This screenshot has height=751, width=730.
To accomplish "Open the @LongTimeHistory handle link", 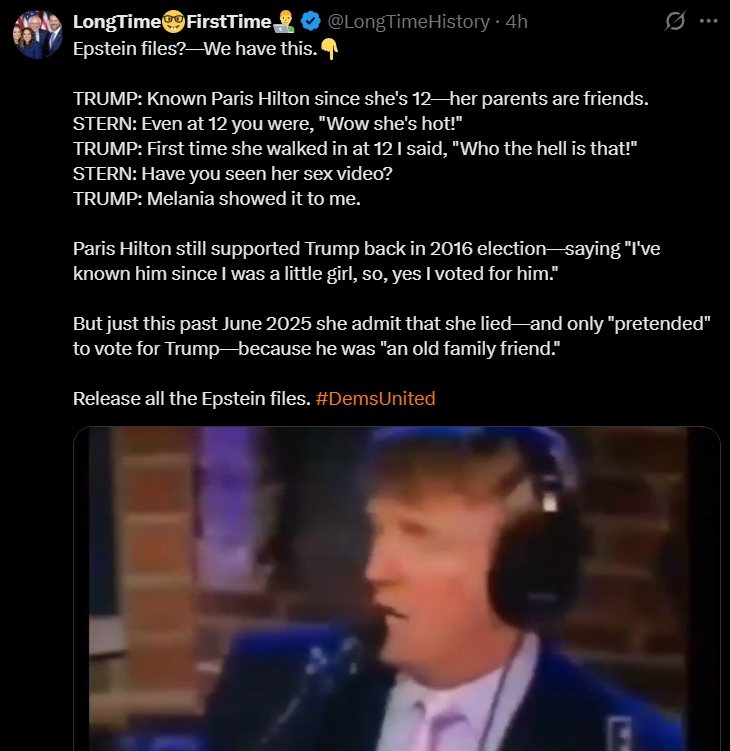I will (x=409, y=22).
